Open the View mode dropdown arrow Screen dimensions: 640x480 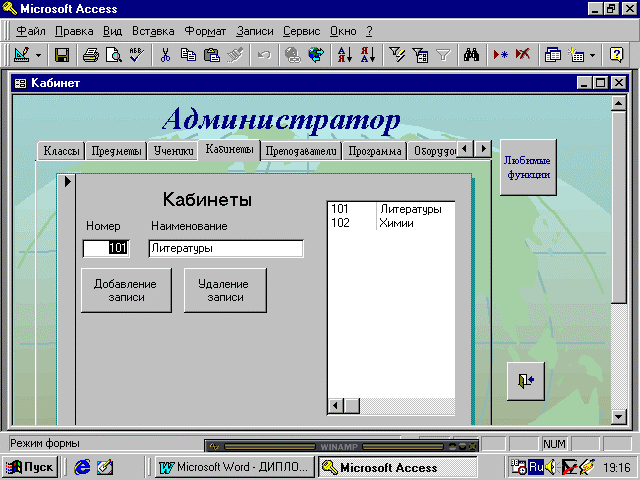tap(38, 55)
